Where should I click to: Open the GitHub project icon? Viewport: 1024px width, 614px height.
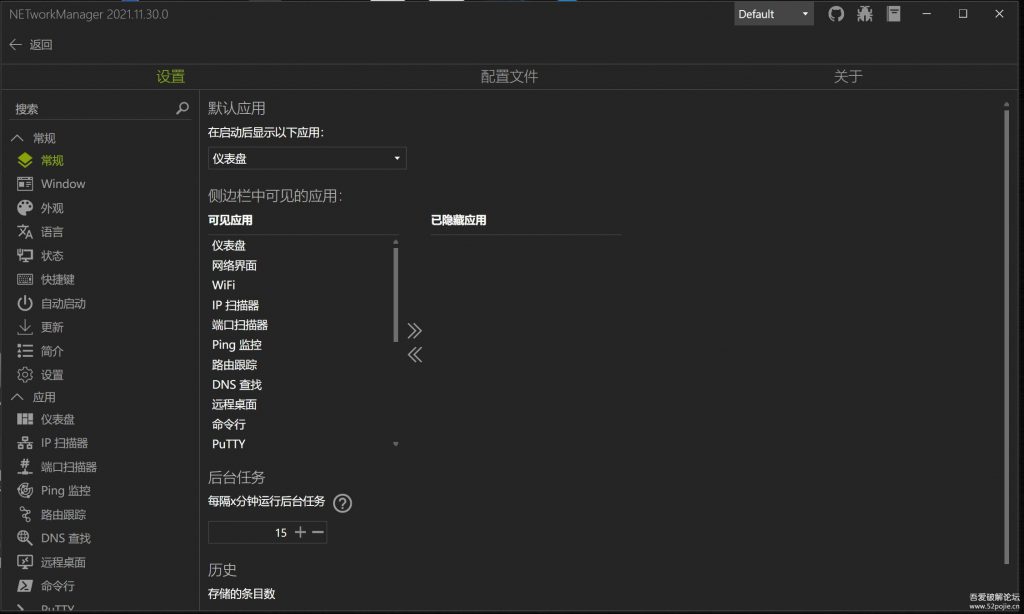[836, 14]
